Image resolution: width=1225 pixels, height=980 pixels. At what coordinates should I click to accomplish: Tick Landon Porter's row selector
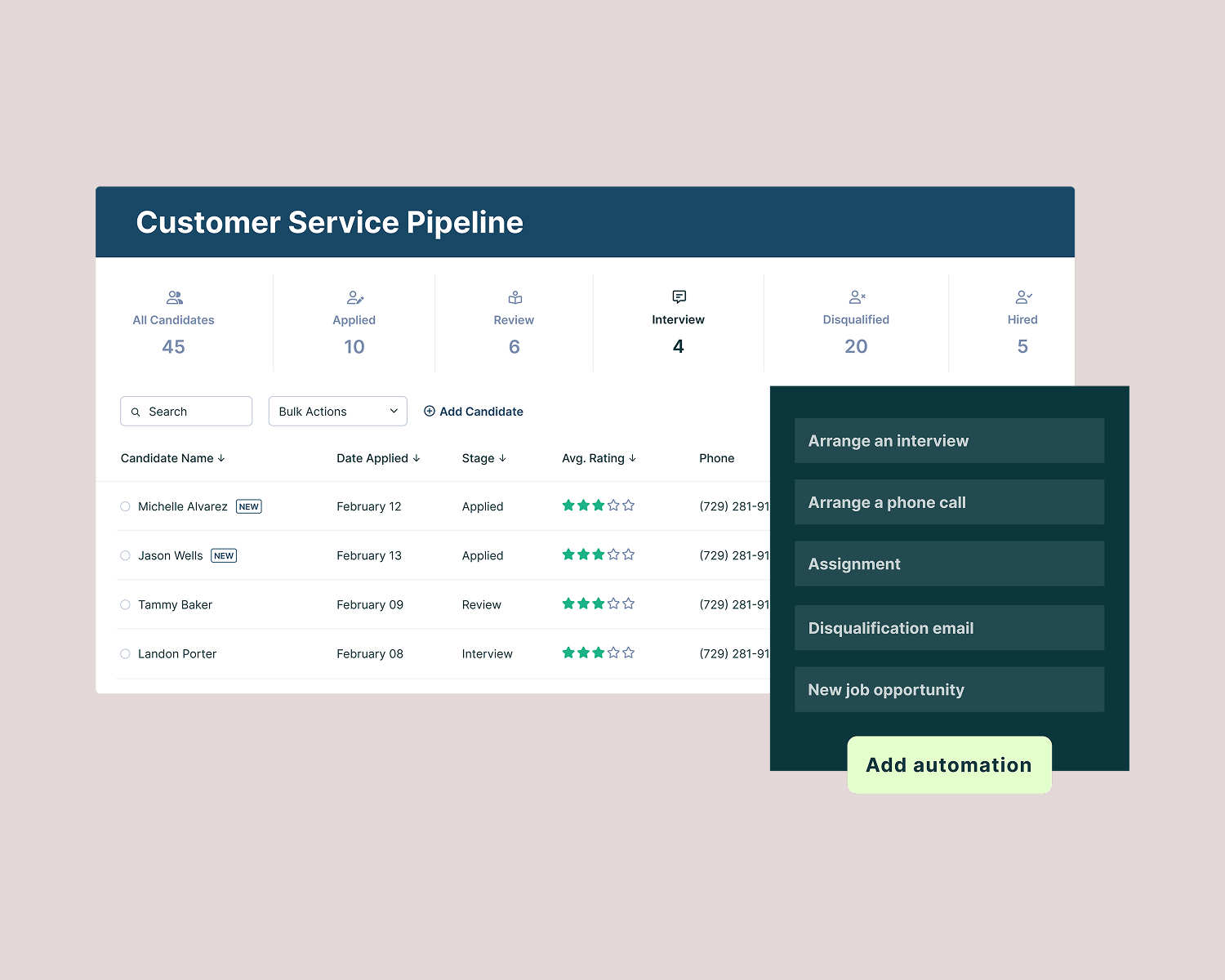coord(125,653)
